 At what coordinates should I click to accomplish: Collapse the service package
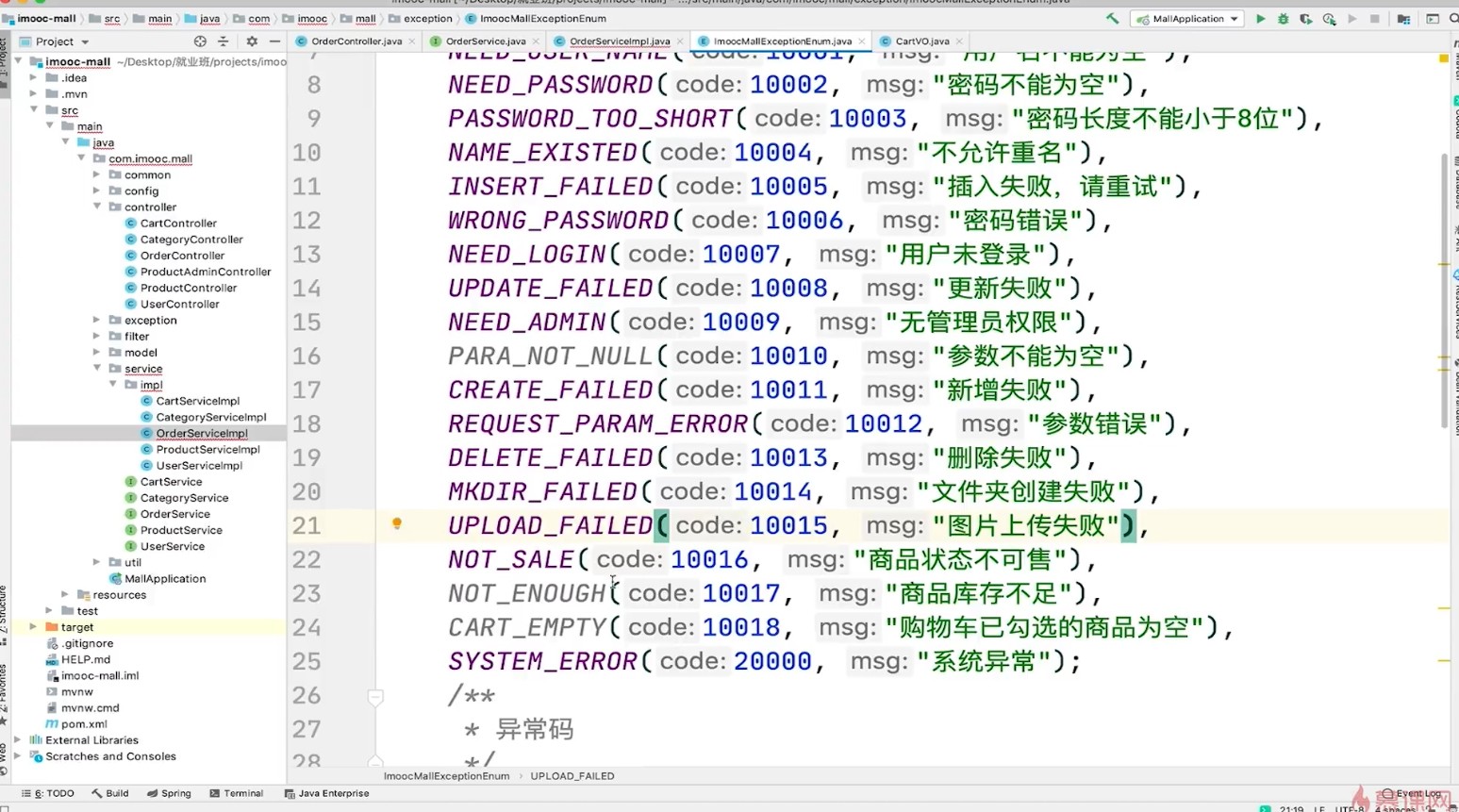tap(97, 368)
